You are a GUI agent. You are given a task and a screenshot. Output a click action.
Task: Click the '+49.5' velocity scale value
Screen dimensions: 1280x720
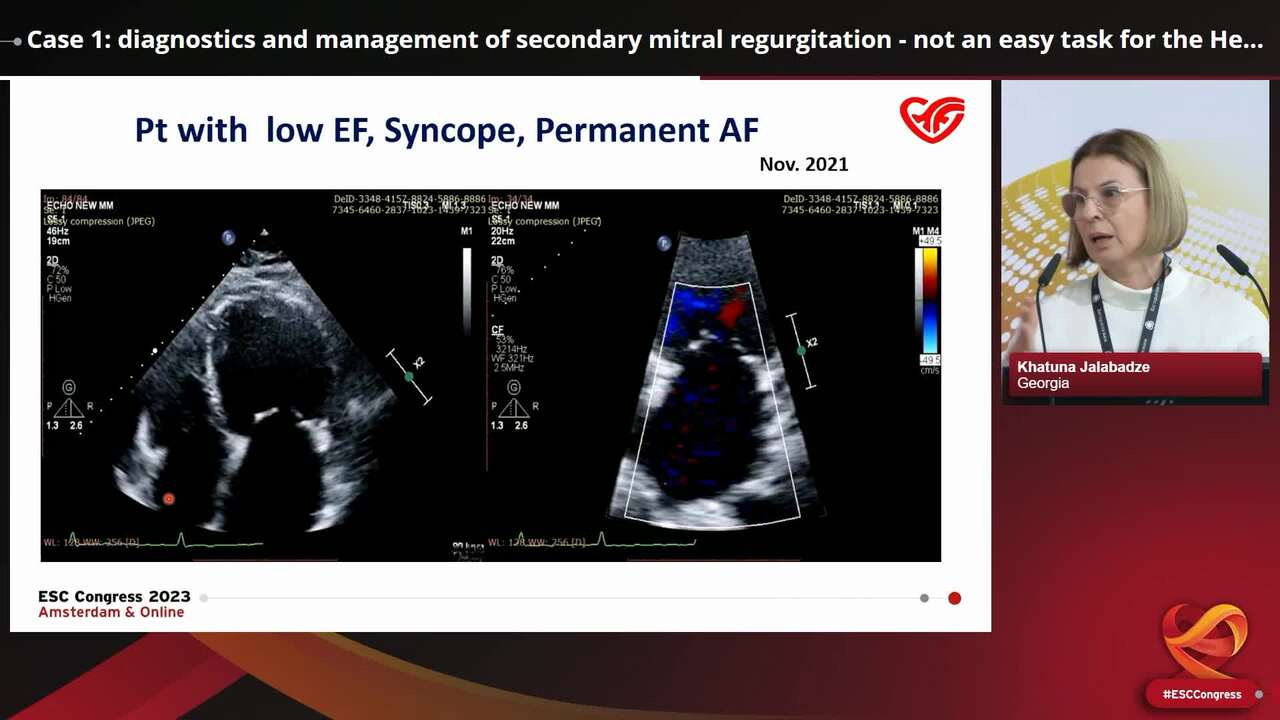pos(930,241)
